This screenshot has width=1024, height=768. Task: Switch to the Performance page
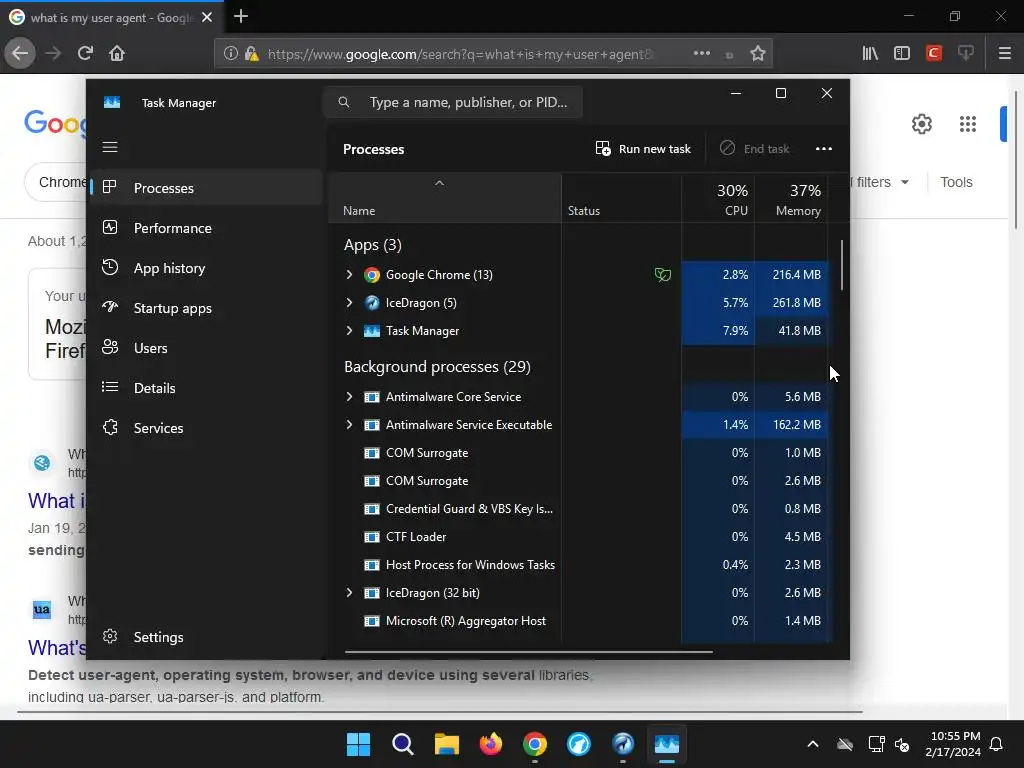[207, 228]
